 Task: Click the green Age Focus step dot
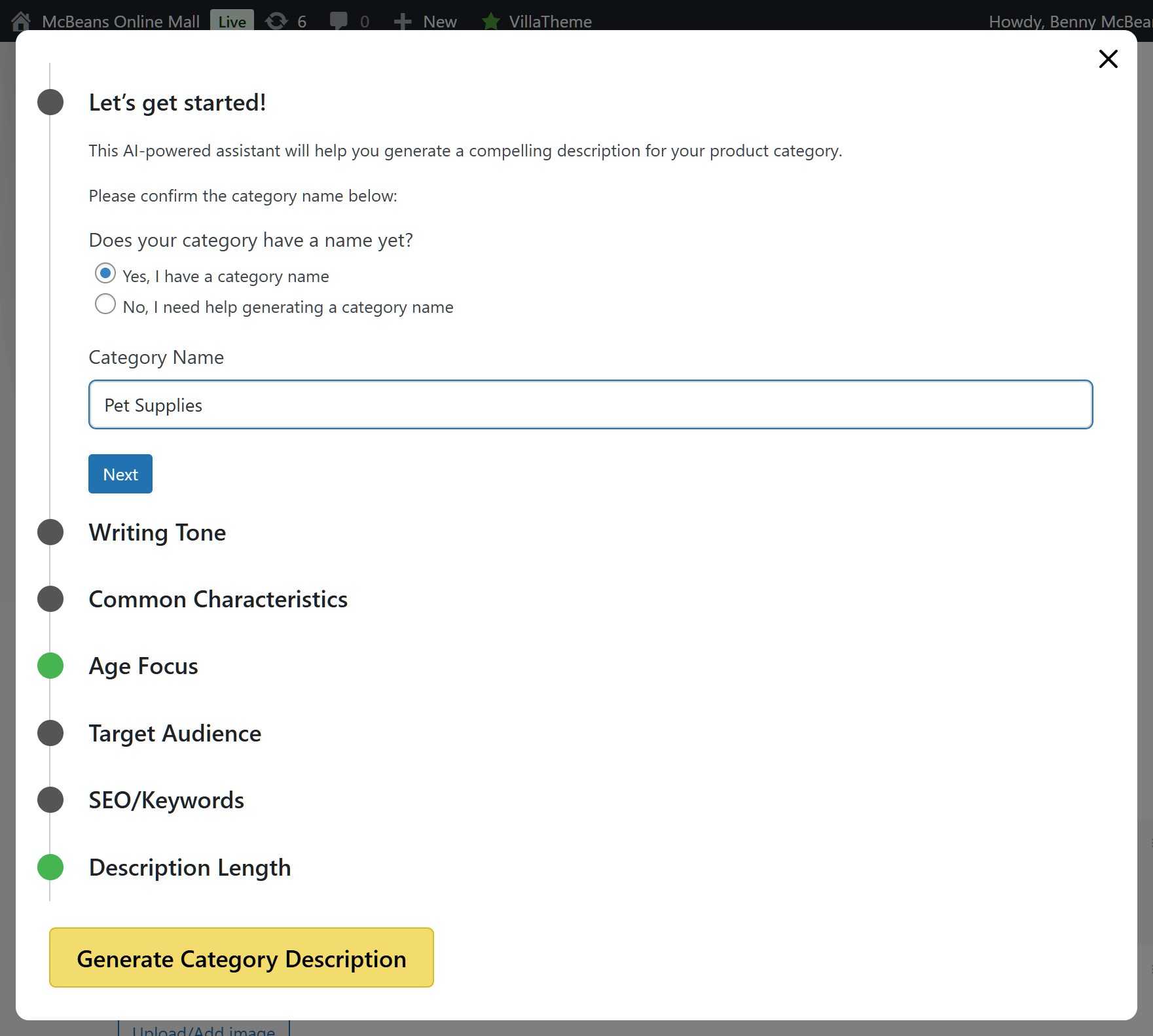50,666
